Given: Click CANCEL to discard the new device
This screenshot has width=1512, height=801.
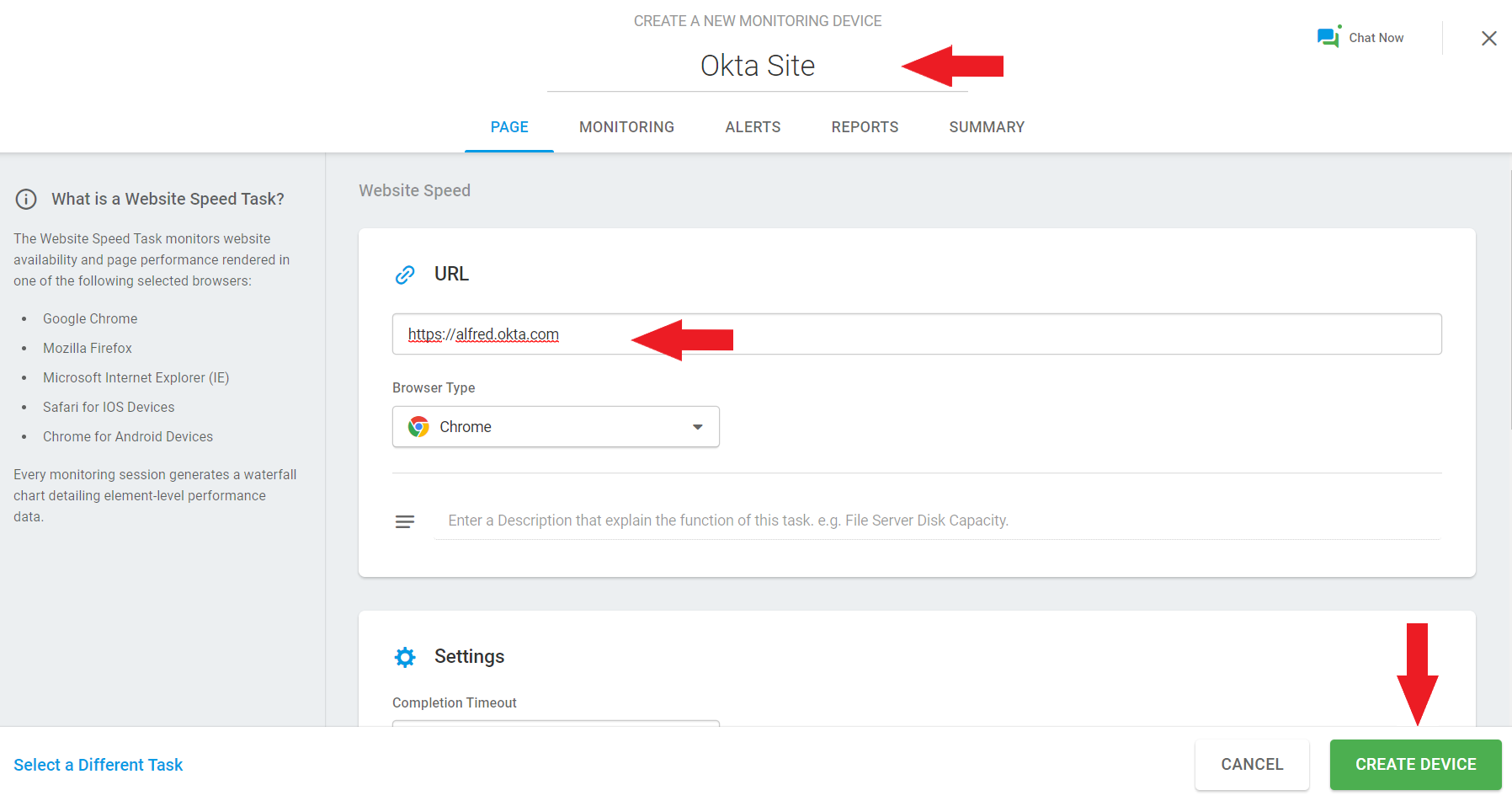Looking at the screenshot, I should tap(1252, 764).
